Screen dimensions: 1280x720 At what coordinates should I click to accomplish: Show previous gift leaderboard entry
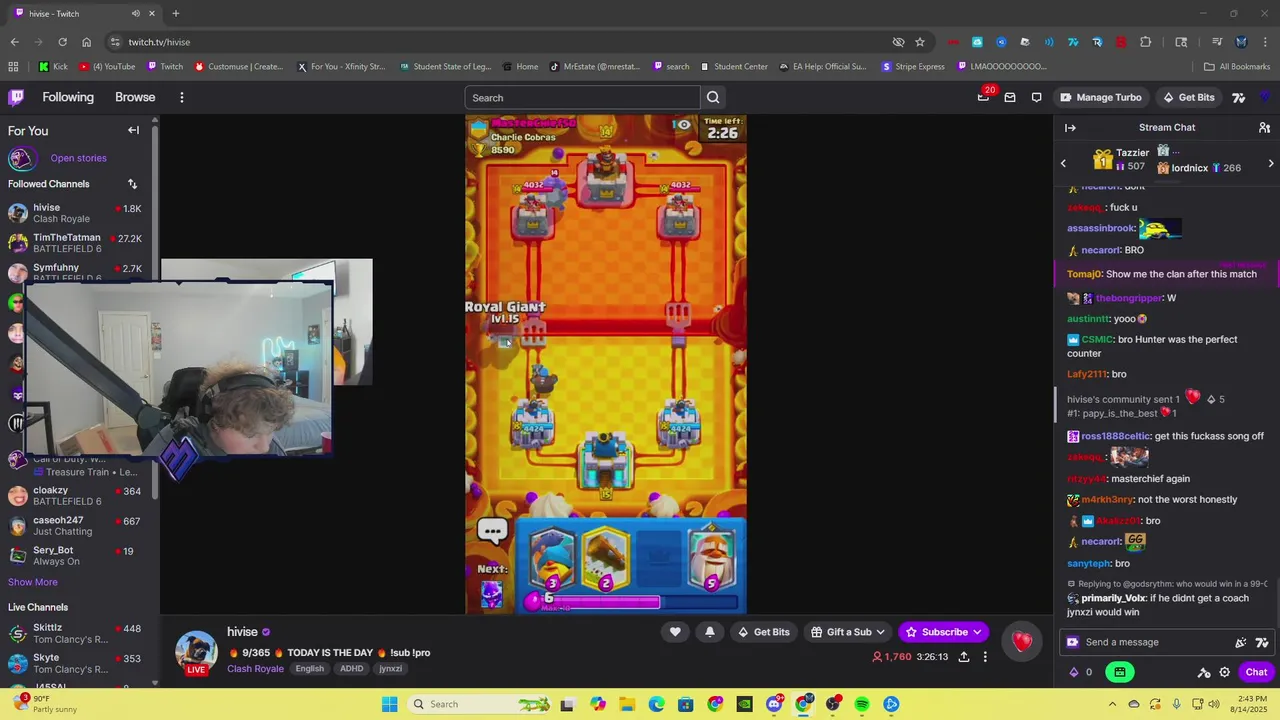[1063, 163]
